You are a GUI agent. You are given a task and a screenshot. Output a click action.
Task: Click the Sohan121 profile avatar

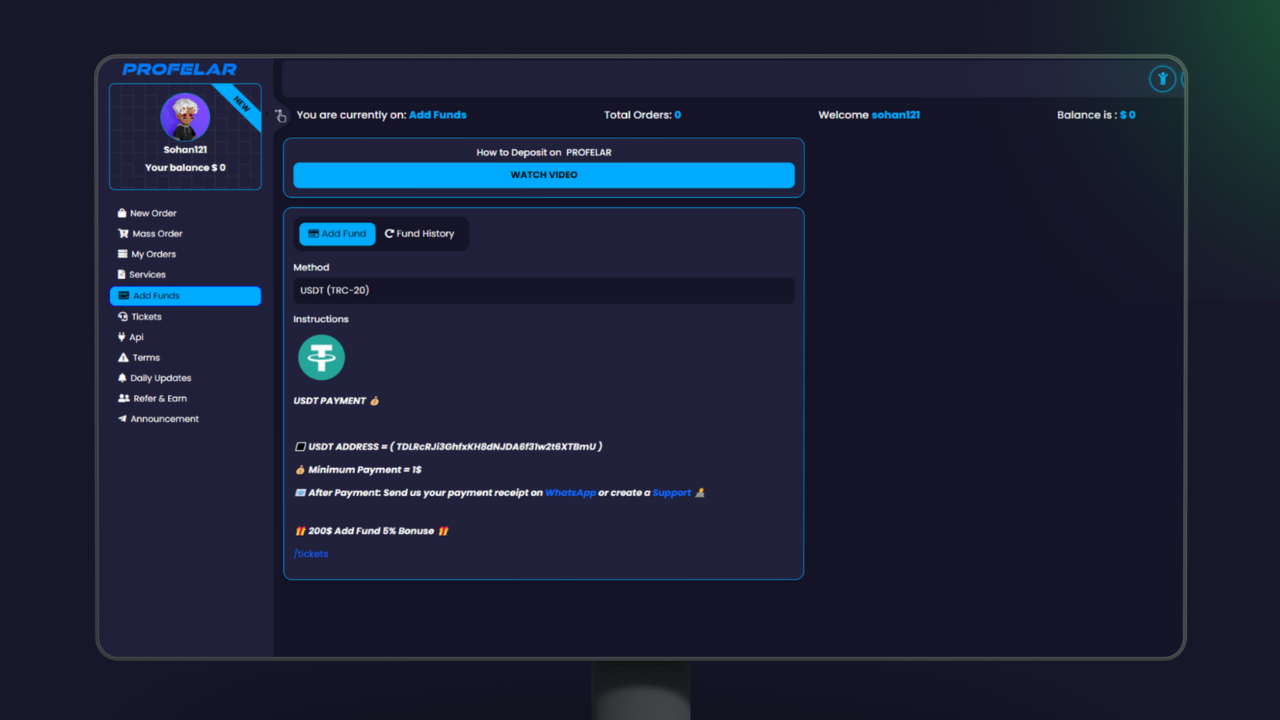(185, 118)
